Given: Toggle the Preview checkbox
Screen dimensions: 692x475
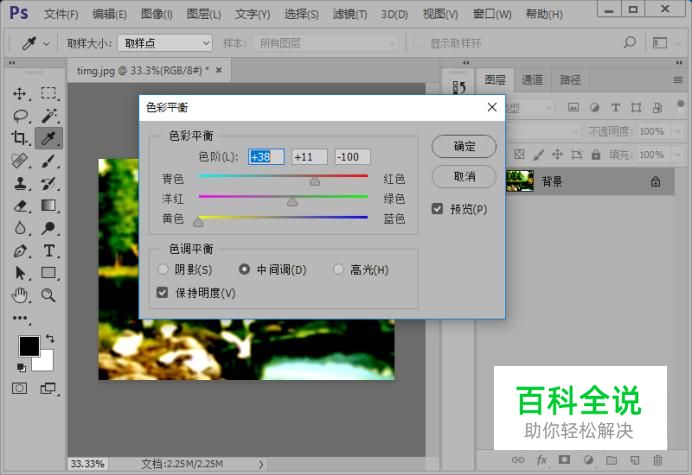Looking at the screenshot, I should pyautogui.click(x=437, y=208).
